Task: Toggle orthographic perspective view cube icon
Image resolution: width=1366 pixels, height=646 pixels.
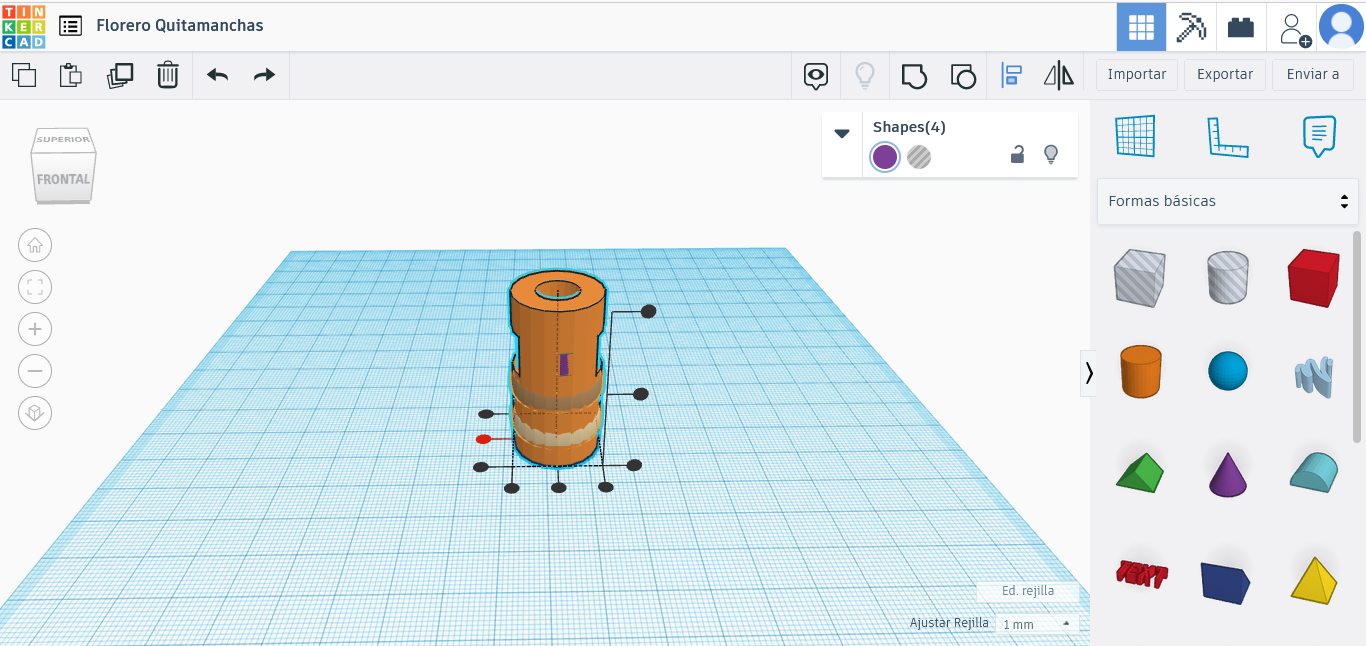Action: pos(35,413)
